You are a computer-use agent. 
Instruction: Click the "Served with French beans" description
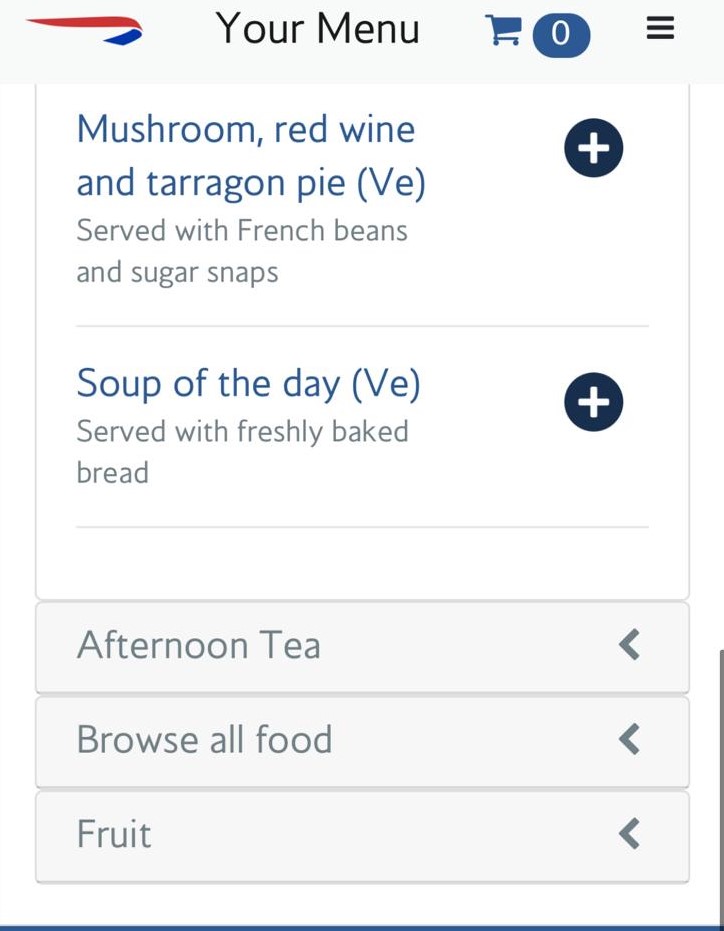[x=242, y=251]
